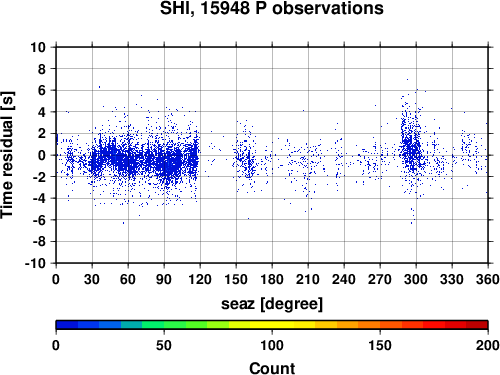The height and width of the screenshot is (375, 500).
Task: Click the dense data band between 30 and 120 degrees
Action: pyautogui.click(x=145, y=160)
